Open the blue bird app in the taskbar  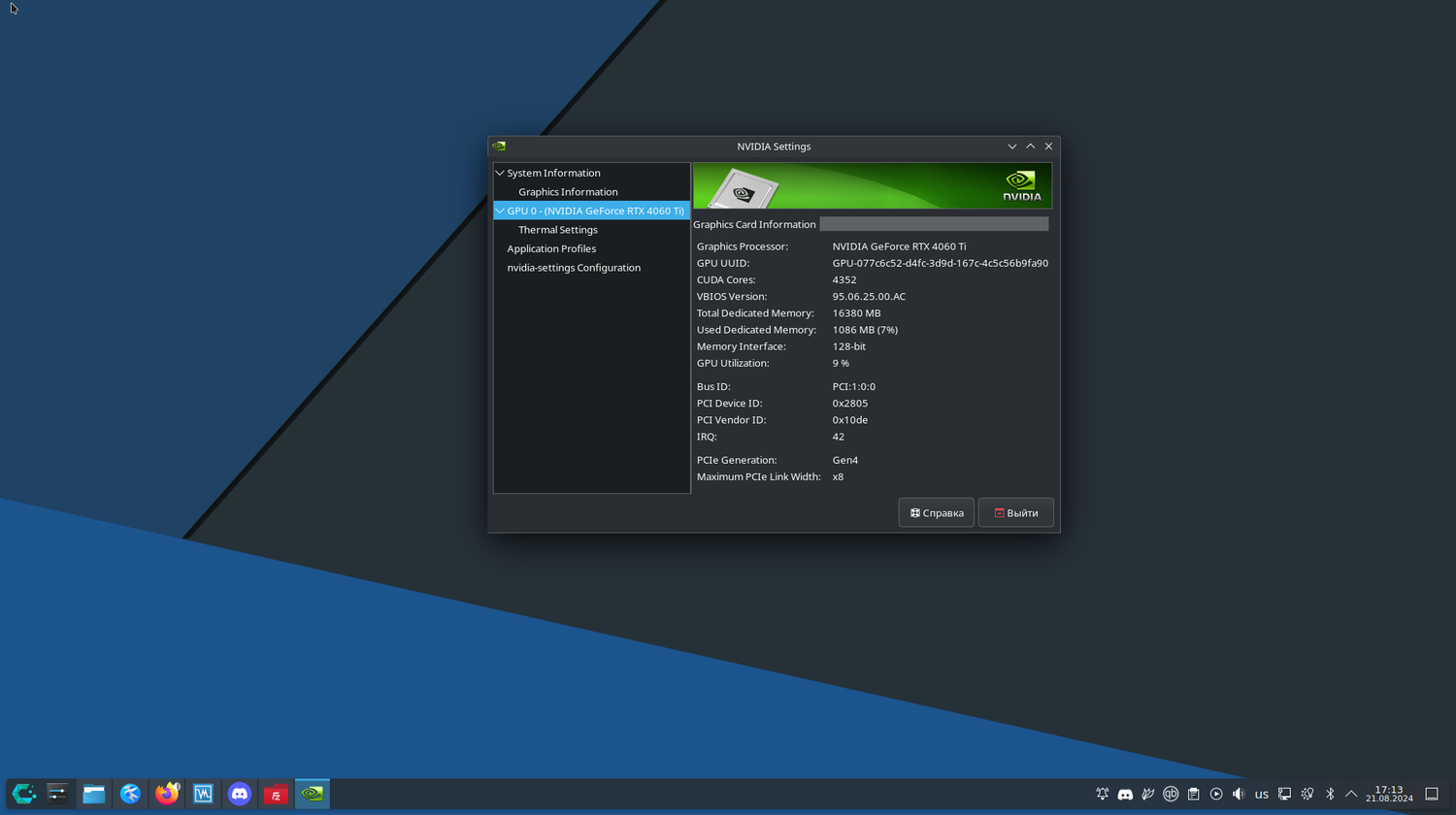pyautogui.click(x=130, y=794)
